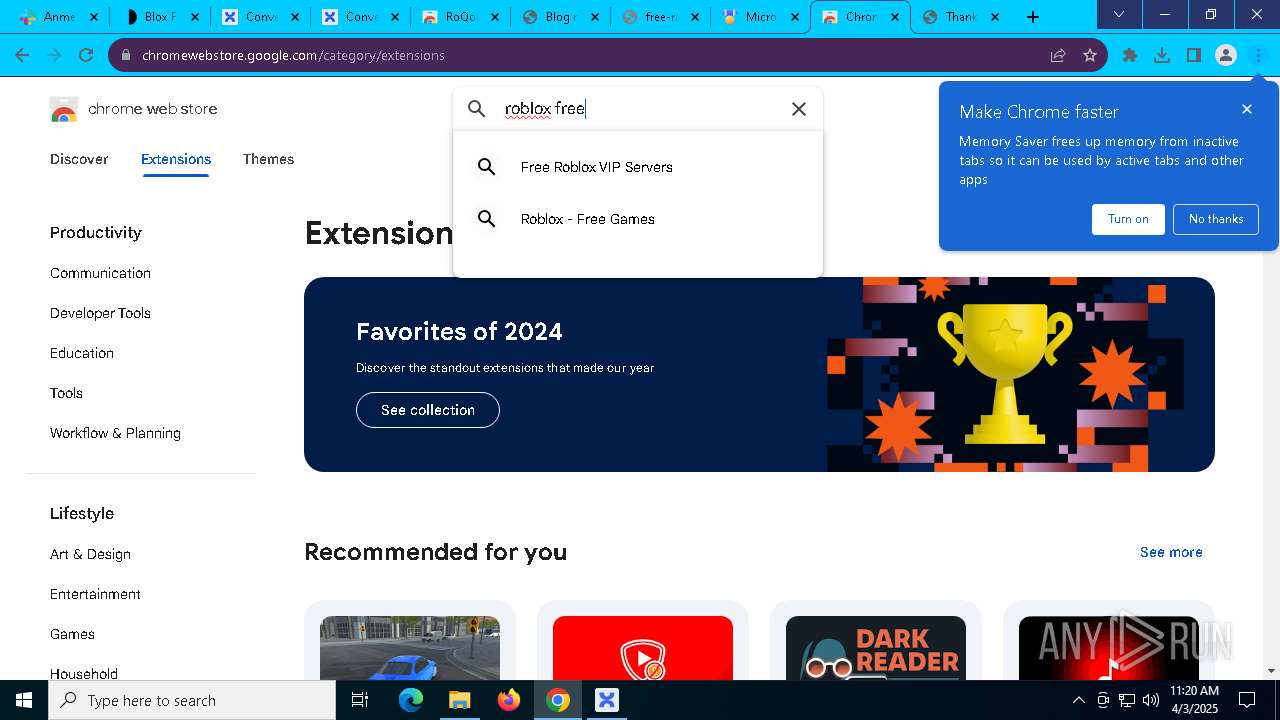Open the Windows Start menu

tap(24, 700)
